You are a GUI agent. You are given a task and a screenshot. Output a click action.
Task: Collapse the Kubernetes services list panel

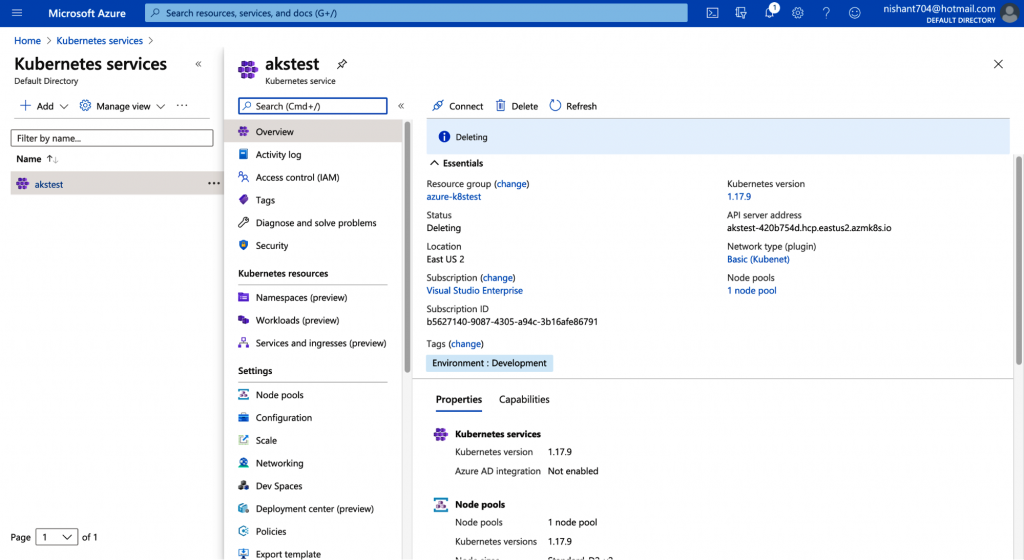coord(198,64)
